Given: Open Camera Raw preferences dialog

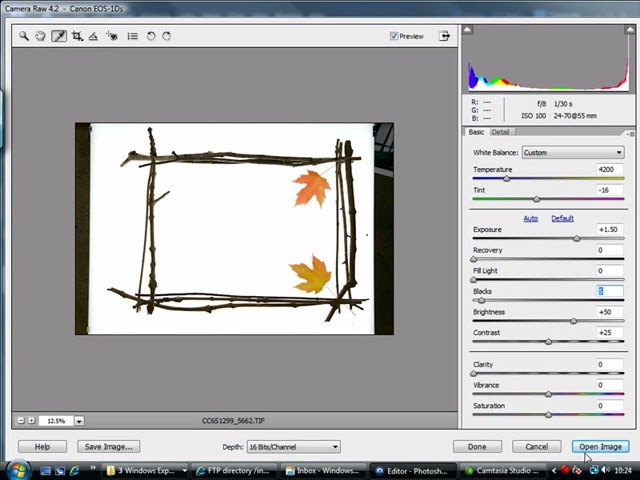Looking at the screenshot, I should point(132,36).
